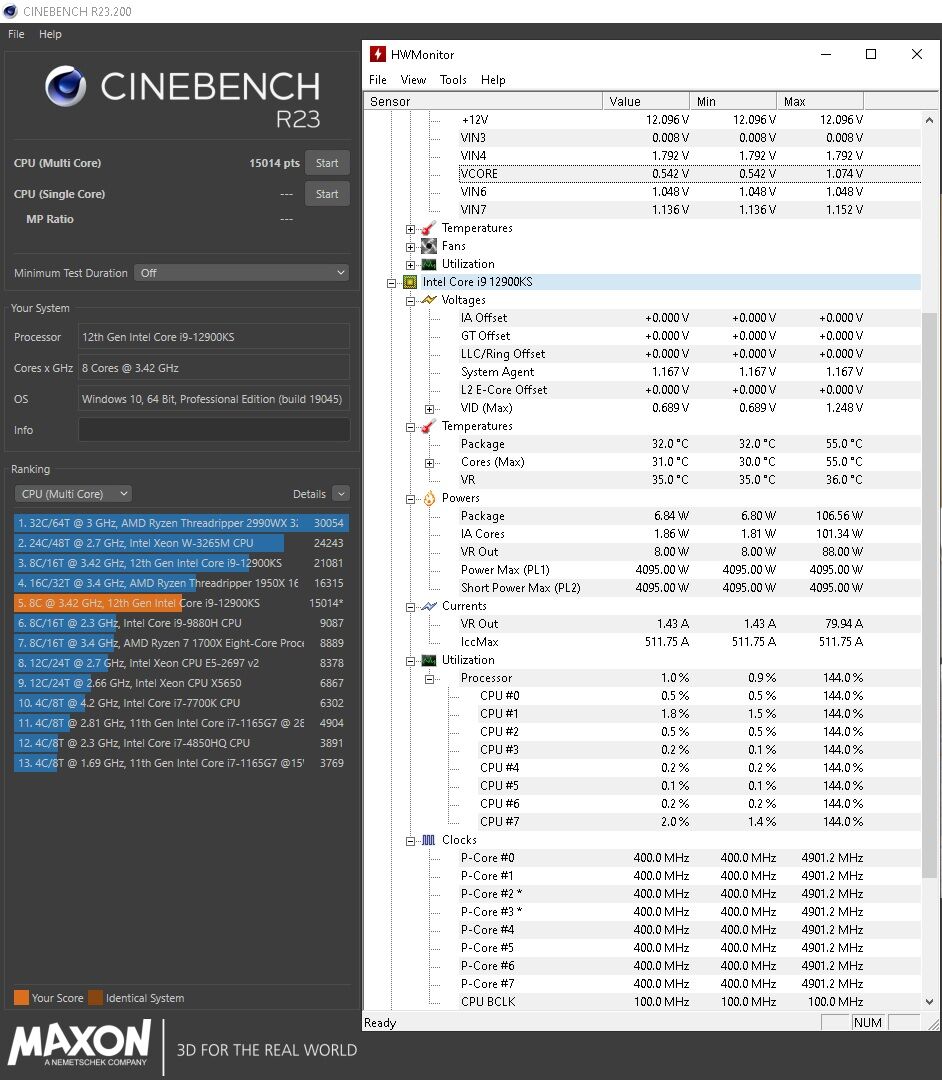Click the Maxon logo at bottom
942x1080 pixels.
(80, 1043)
